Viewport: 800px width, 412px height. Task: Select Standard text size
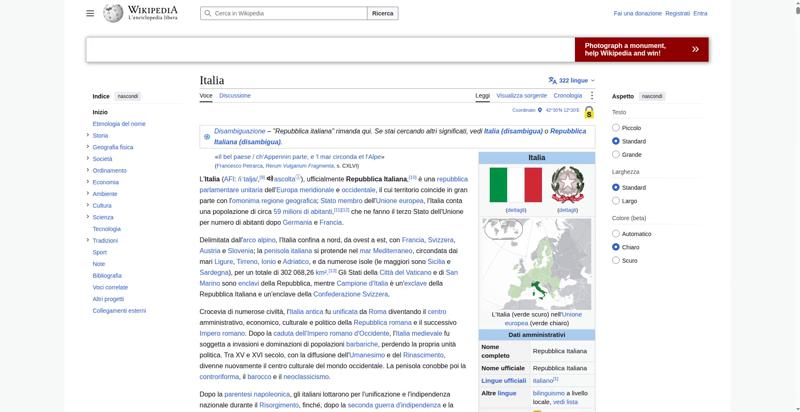[x=616, y=141]
